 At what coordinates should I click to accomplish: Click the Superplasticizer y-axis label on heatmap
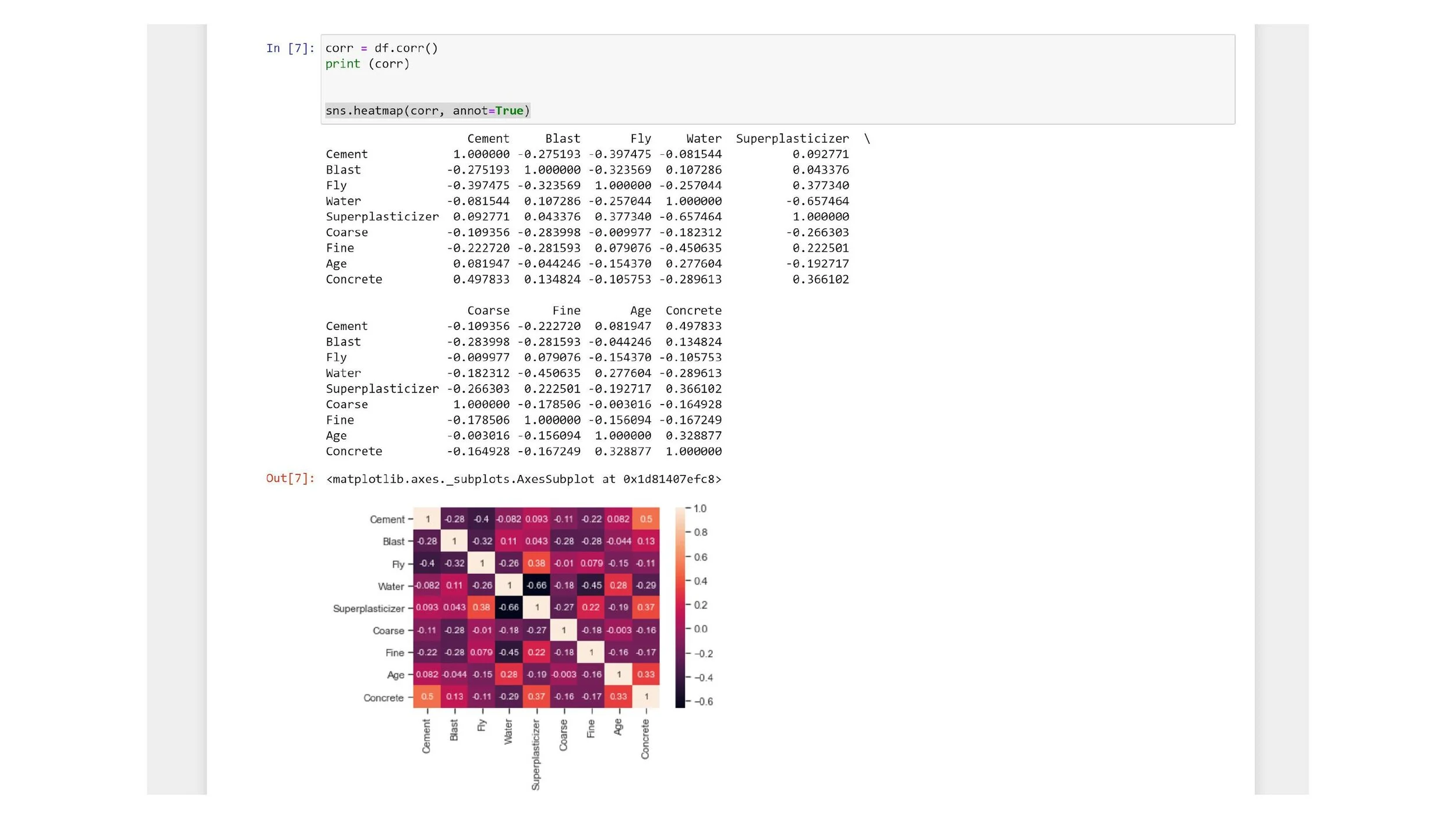368,608
